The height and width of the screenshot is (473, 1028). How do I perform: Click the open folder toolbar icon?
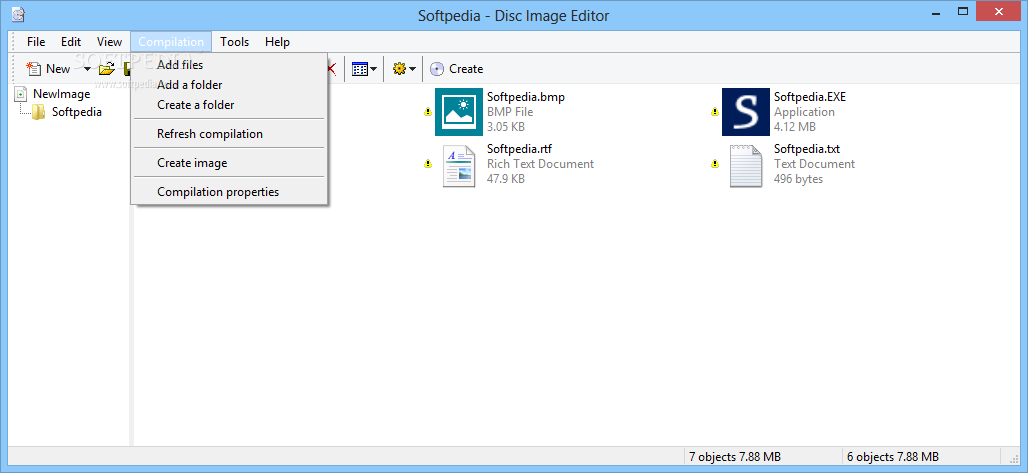click(107, 69)
